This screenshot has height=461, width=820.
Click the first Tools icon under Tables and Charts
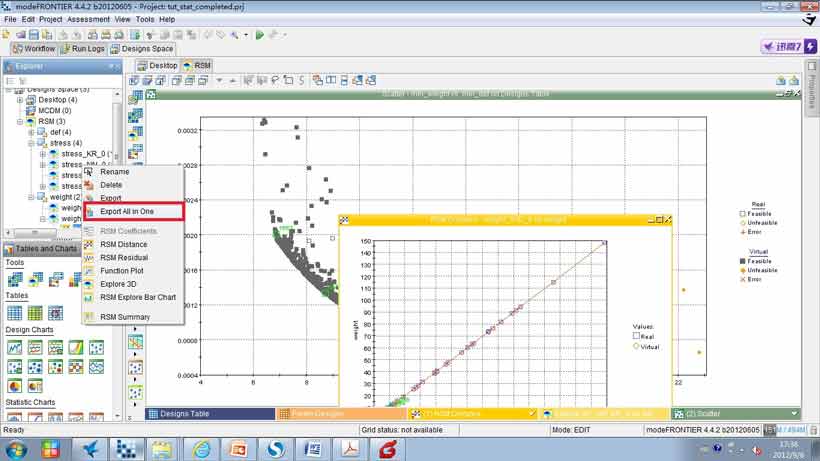[15, 280]
